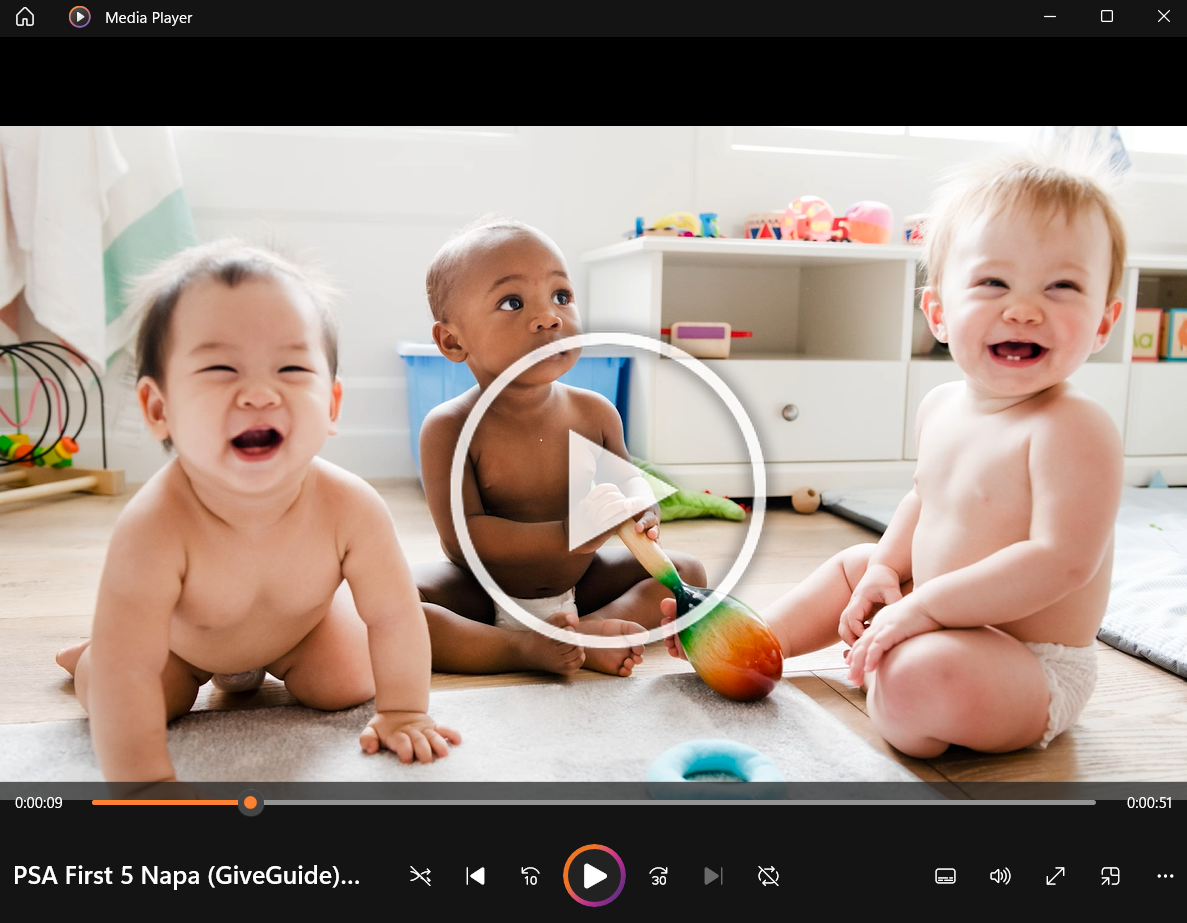The width and height of the screenshot is (1187, 923).
Task: Toggle shuffle mode
Action: (420, 876)
